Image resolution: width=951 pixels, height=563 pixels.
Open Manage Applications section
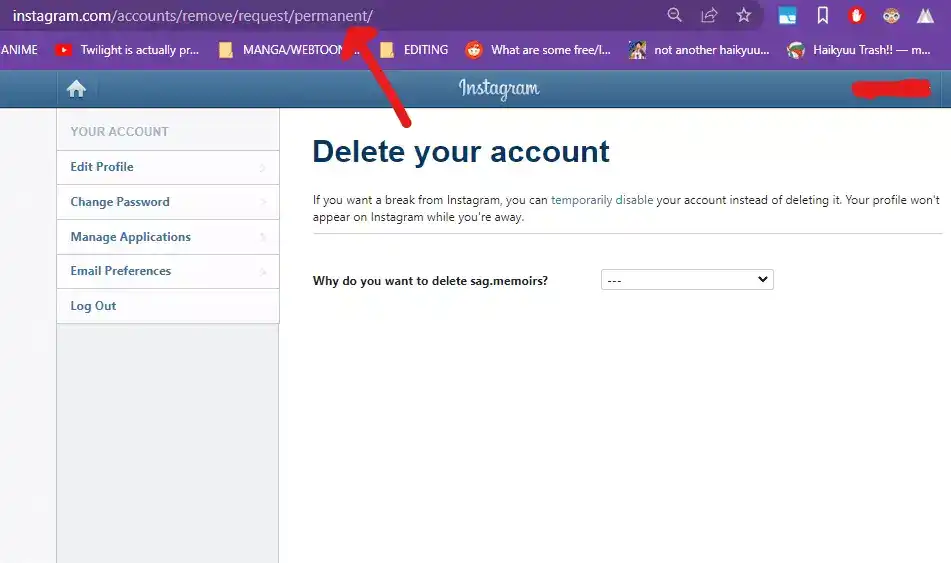(x=168, y=237)
